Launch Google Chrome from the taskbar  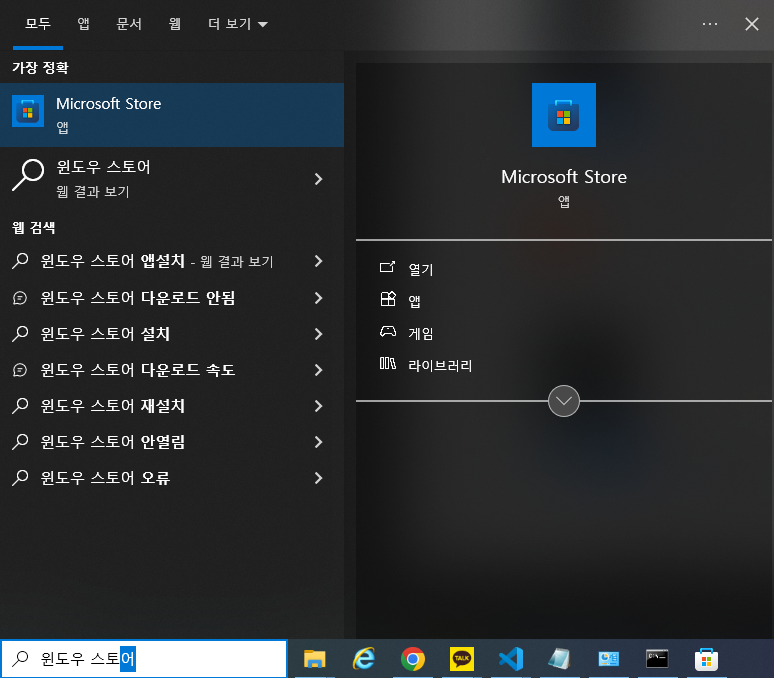coord(413,659)
